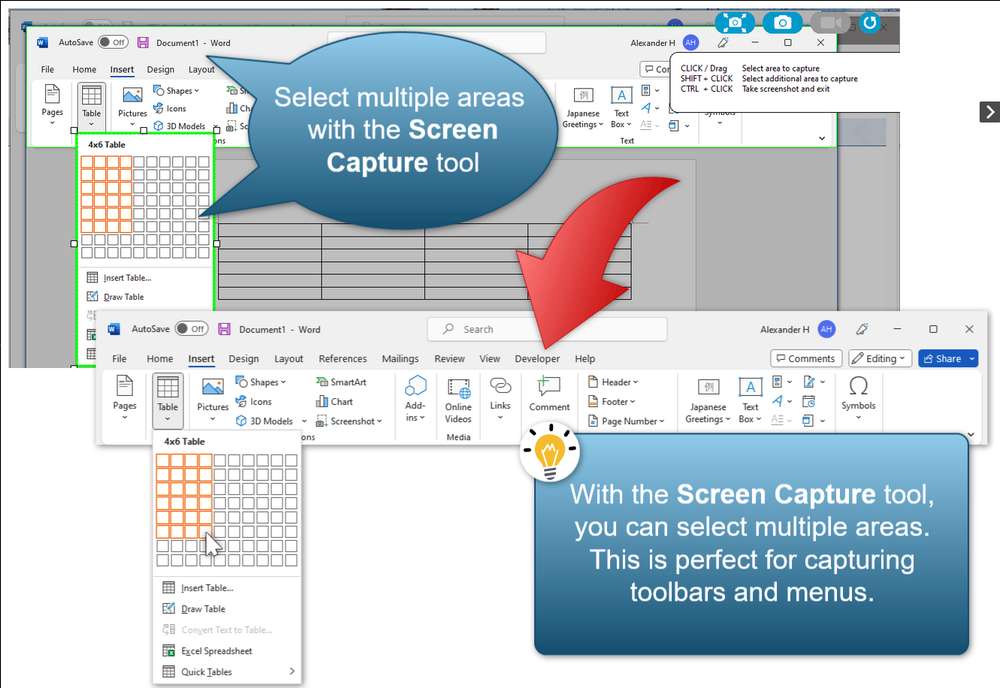1000x688 pixels.
Task: Click the AH account avatar in front capture
Action: tap(827, 329)
